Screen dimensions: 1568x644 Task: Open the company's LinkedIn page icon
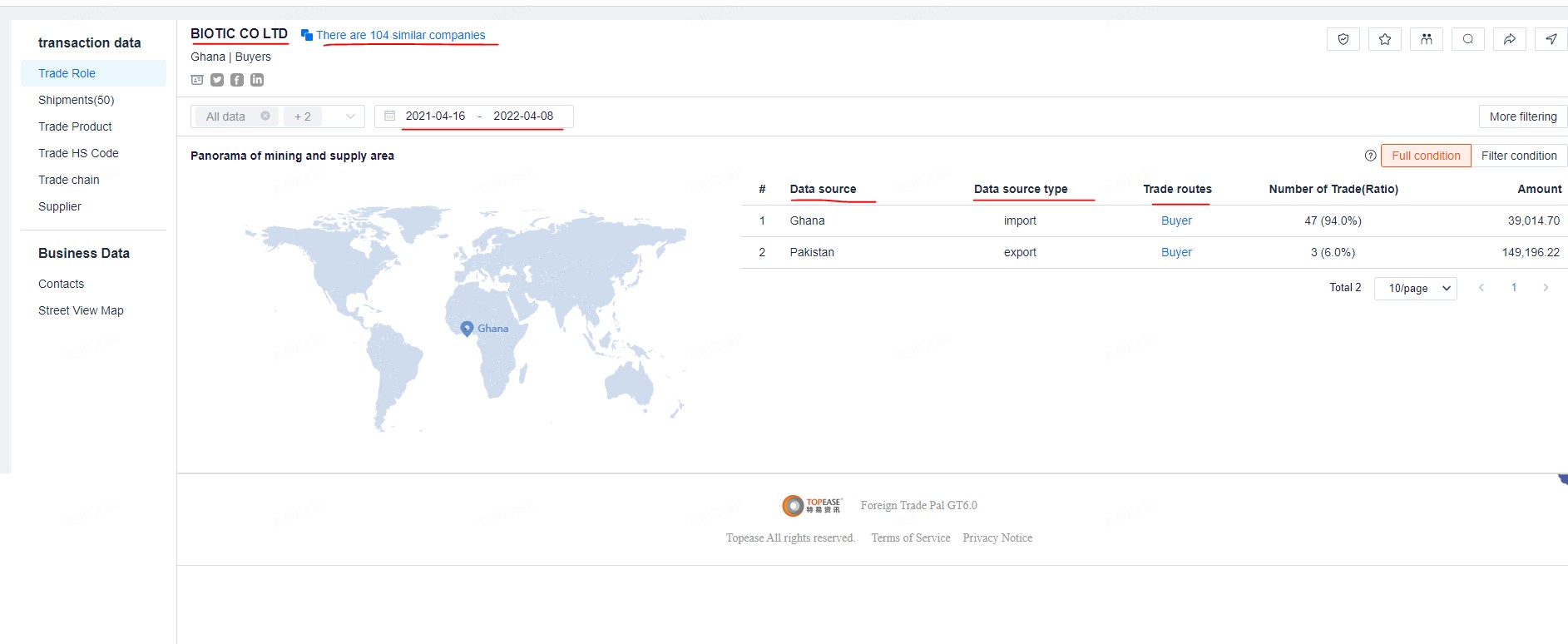pos(257,80)
